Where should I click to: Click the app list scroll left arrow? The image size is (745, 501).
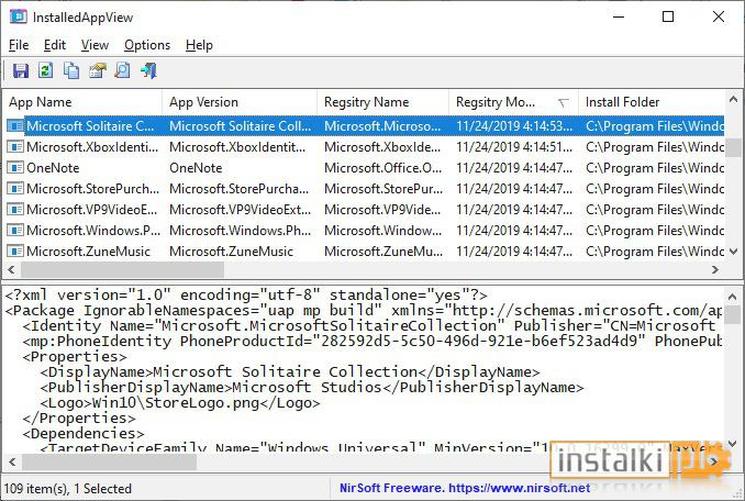coord(11,270)
